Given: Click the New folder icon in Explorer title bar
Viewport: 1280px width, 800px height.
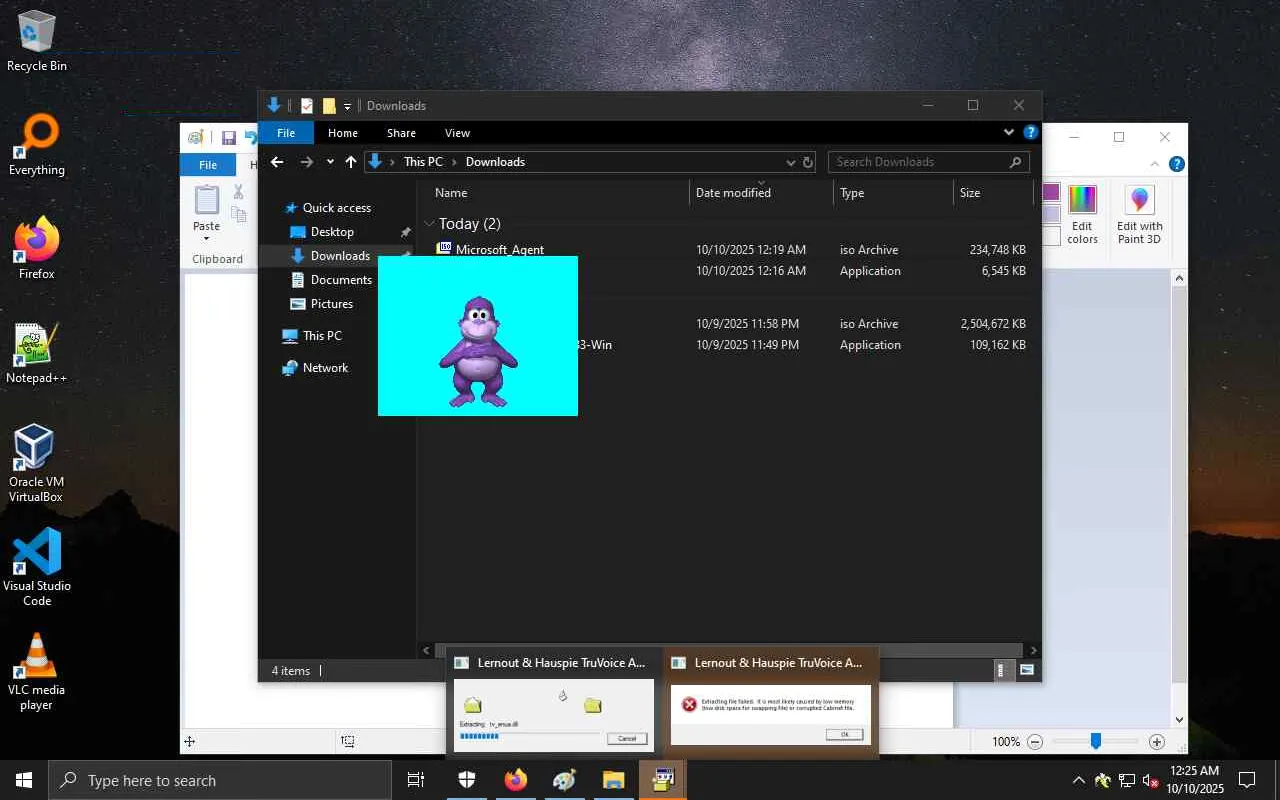Looking at the screenshot, I should [329, 106].
